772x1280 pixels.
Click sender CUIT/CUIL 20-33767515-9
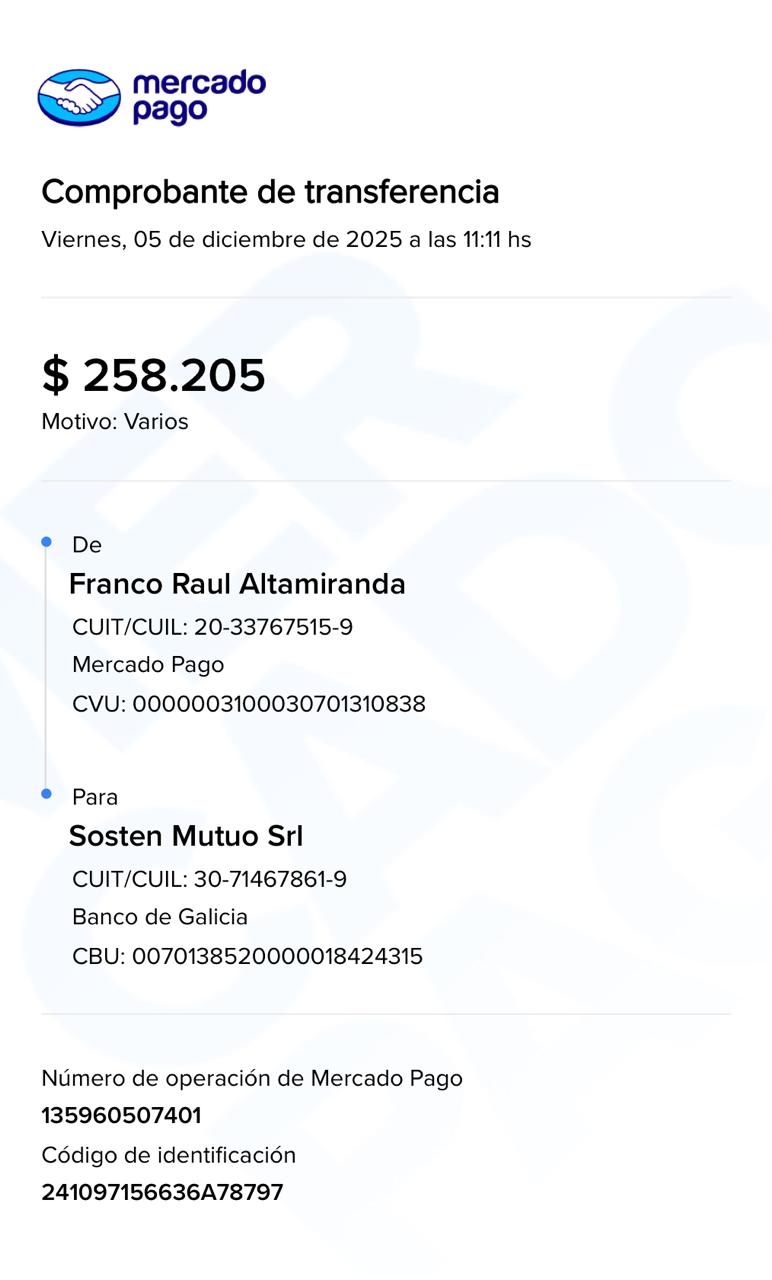point(212,627)
